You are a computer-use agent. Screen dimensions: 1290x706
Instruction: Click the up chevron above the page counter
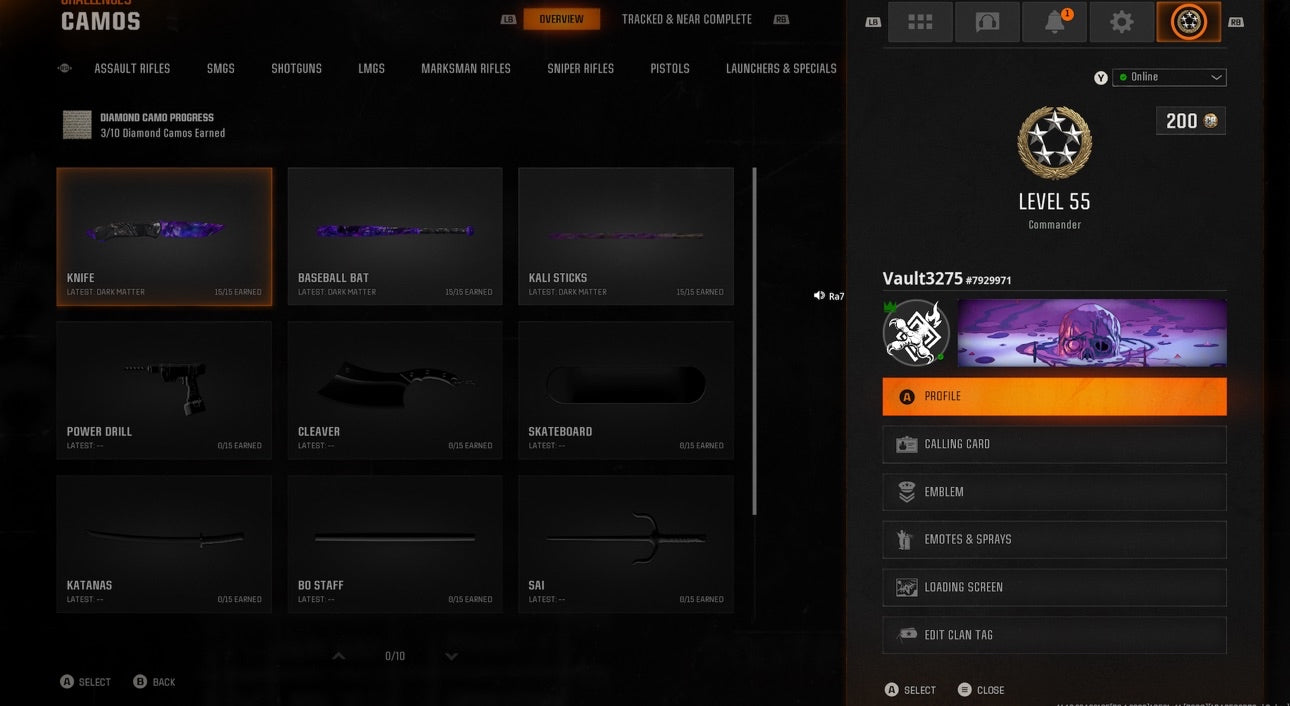pos(338,655)
